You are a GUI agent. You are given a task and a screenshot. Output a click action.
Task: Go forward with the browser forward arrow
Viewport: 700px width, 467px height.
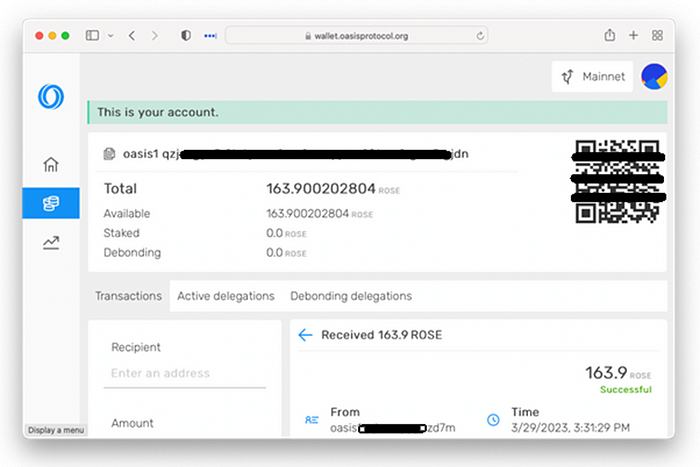click(x=154, y=36)
